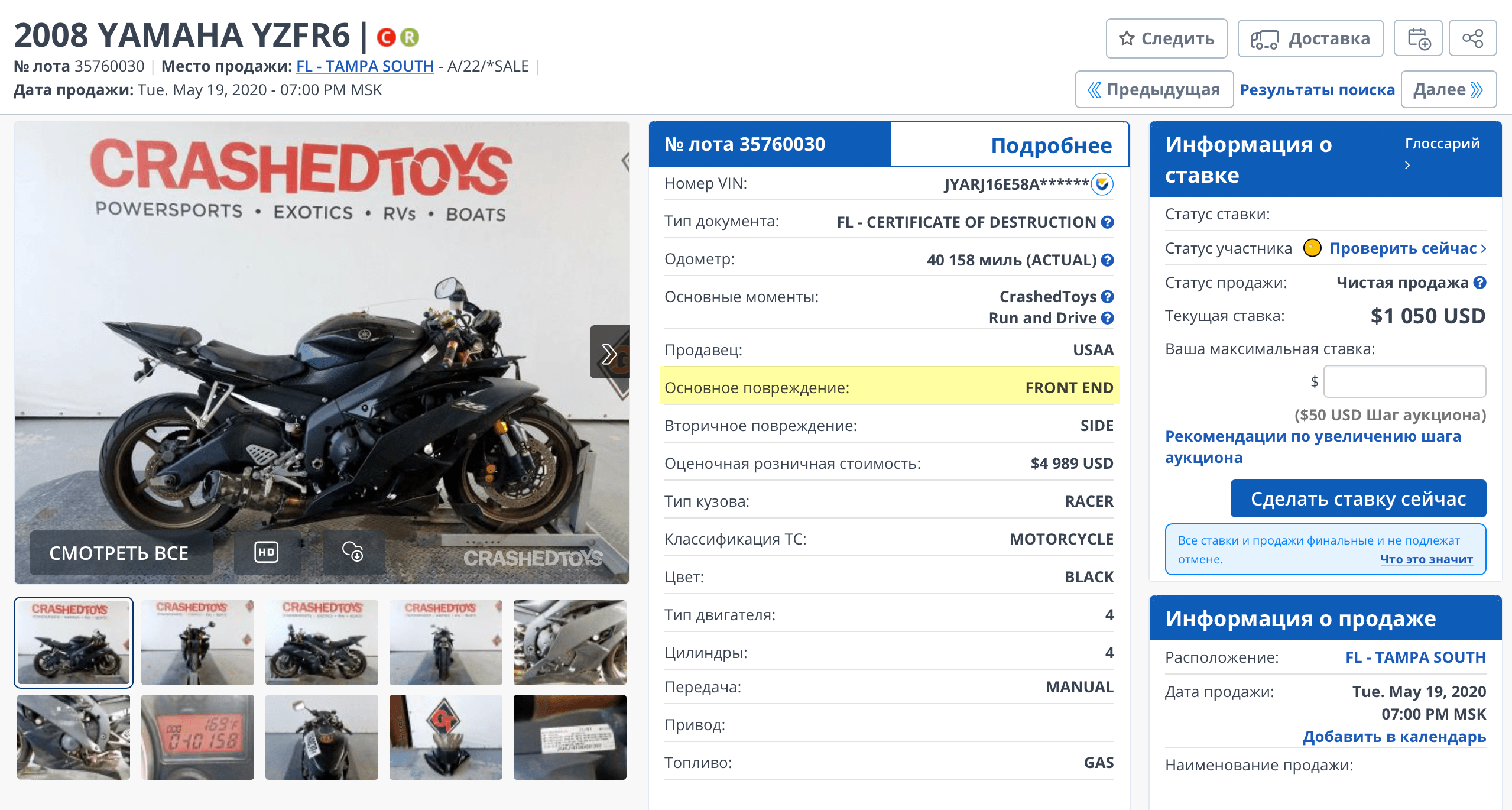
Task: Select the № лота 35760030 tab
Action: 770,144
